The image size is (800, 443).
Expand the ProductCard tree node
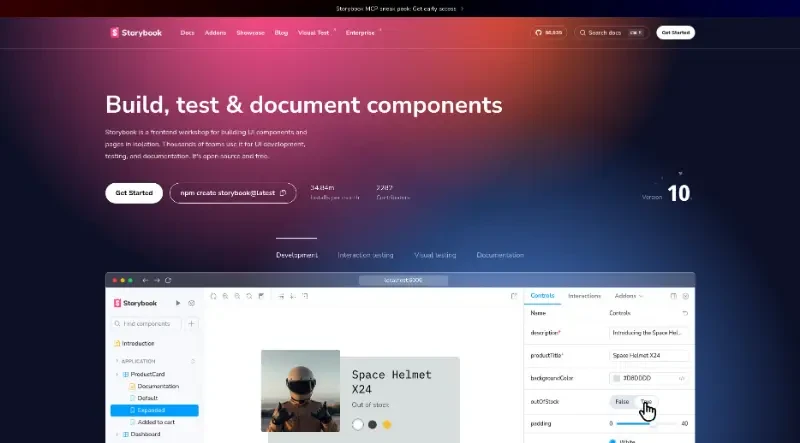pyautogui.click(x=117, y=374)
